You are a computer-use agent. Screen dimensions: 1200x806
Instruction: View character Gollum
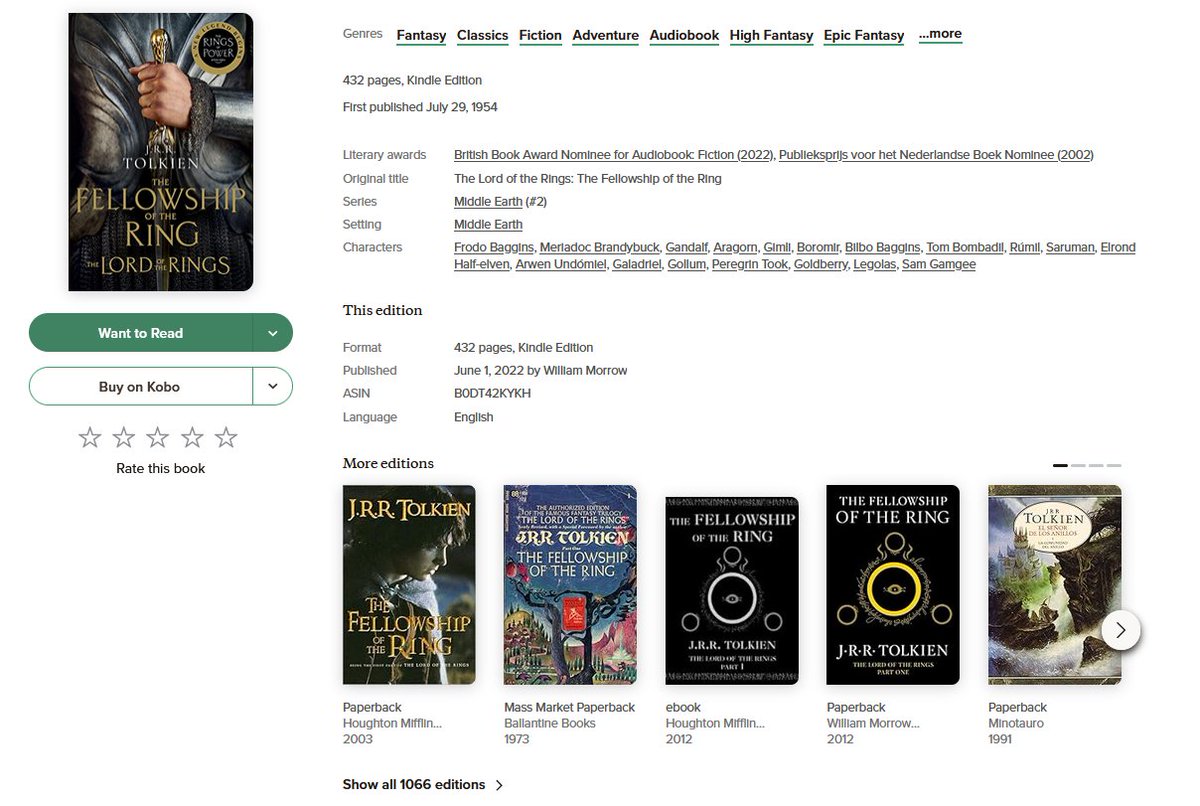point(686,265)
